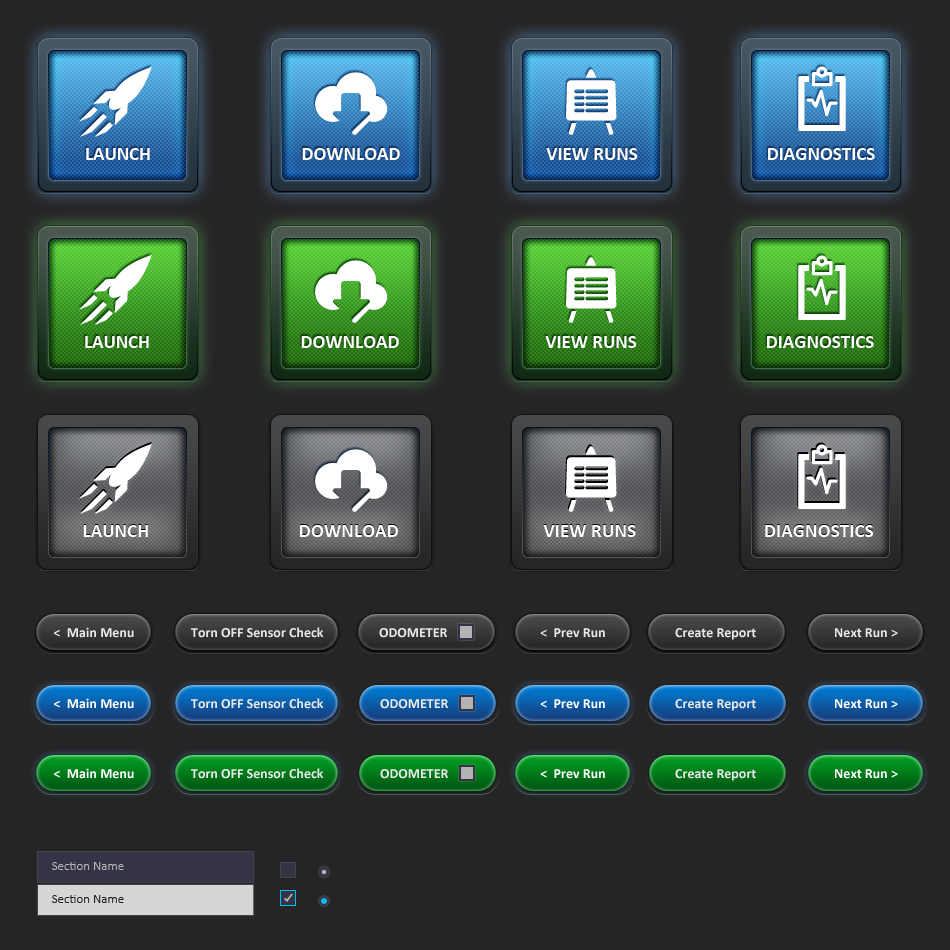Click the blue Next Run button
This screenshot has width=950, height=950.
coord(865,703)
